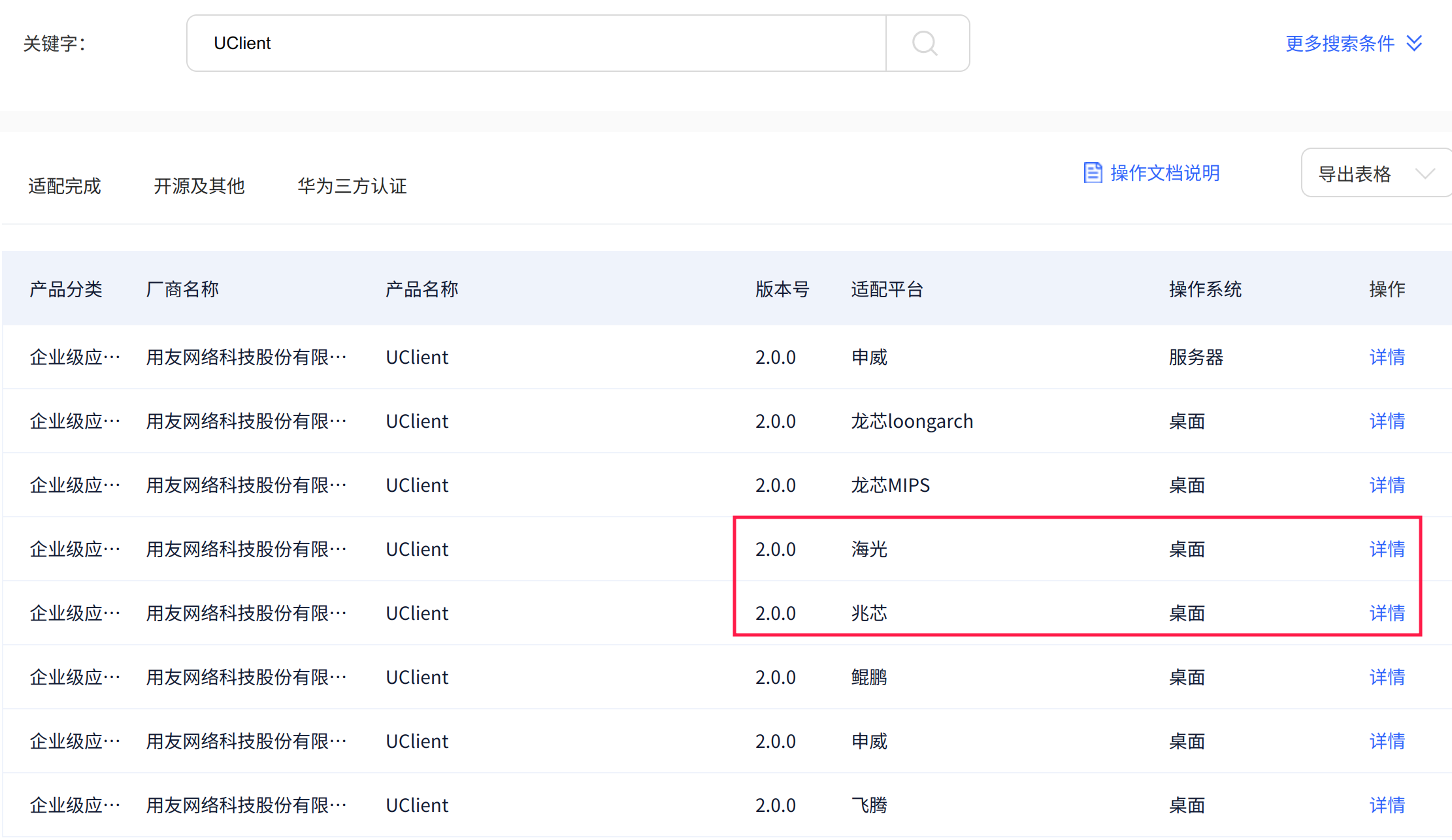1452x840 pixels.
Task: Click vendor name in the 海光 row
Action: (x=246, y=549)
